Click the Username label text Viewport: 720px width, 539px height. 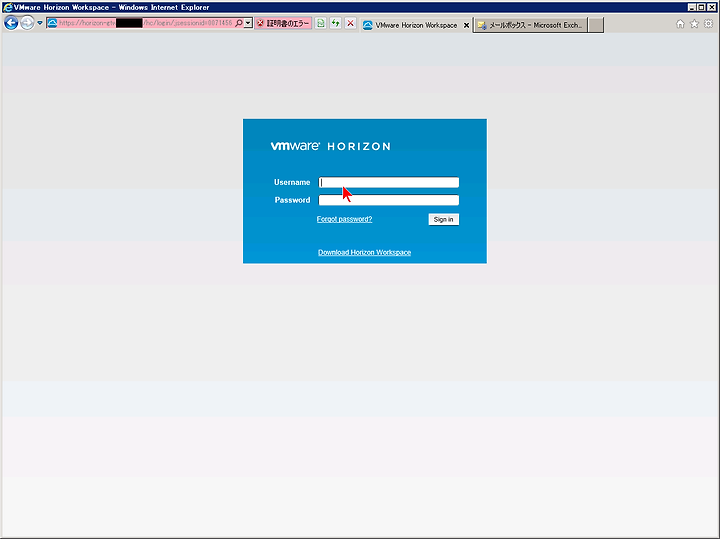tap(292, 182)
